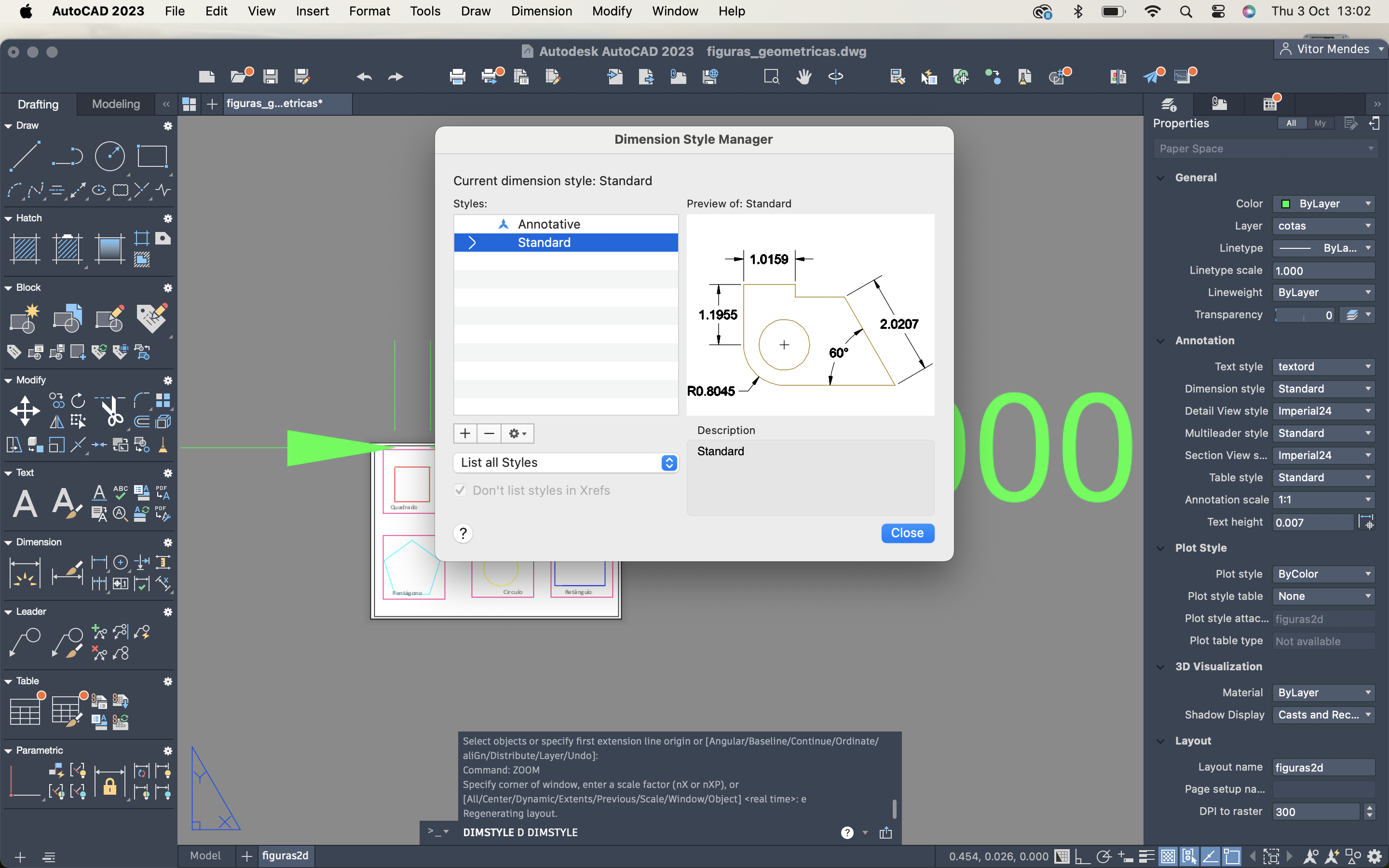
Task: Remove dimension style with minus button
Action: 489,434
